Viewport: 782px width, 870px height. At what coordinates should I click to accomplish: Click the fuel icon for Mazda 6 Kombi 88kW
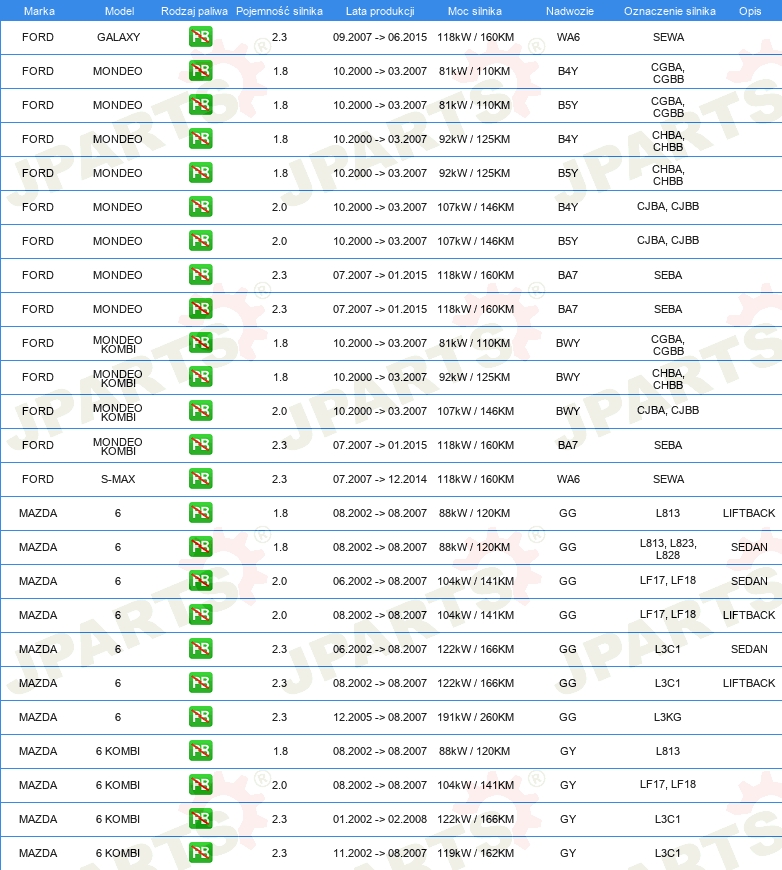(200, 751)
